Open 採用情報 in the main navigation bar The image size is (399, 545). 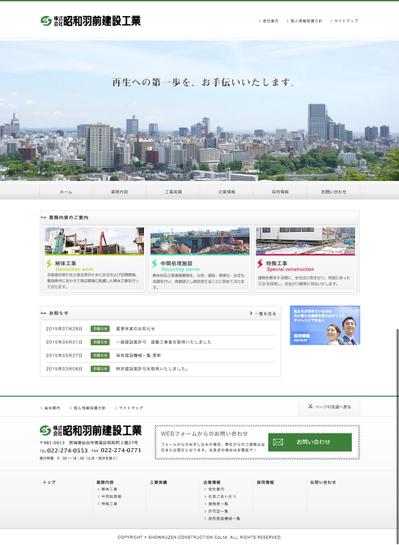(x=280, y=192)
